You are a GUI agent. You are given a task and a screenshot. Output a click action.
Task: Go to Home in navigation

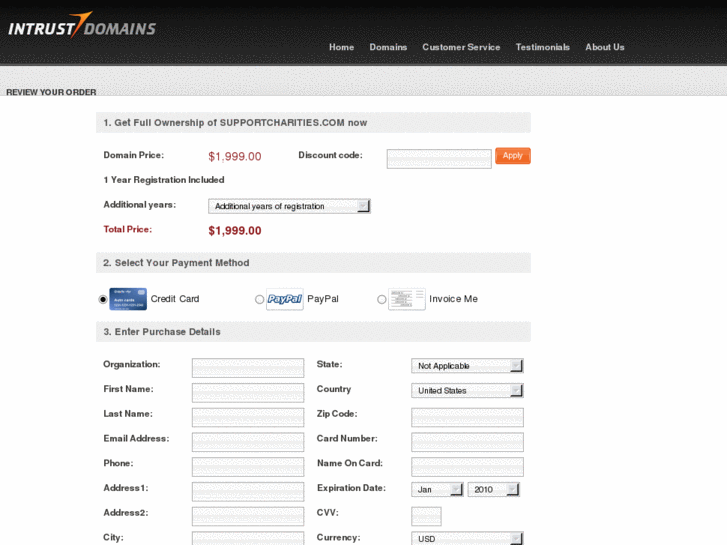coord(342,47)
